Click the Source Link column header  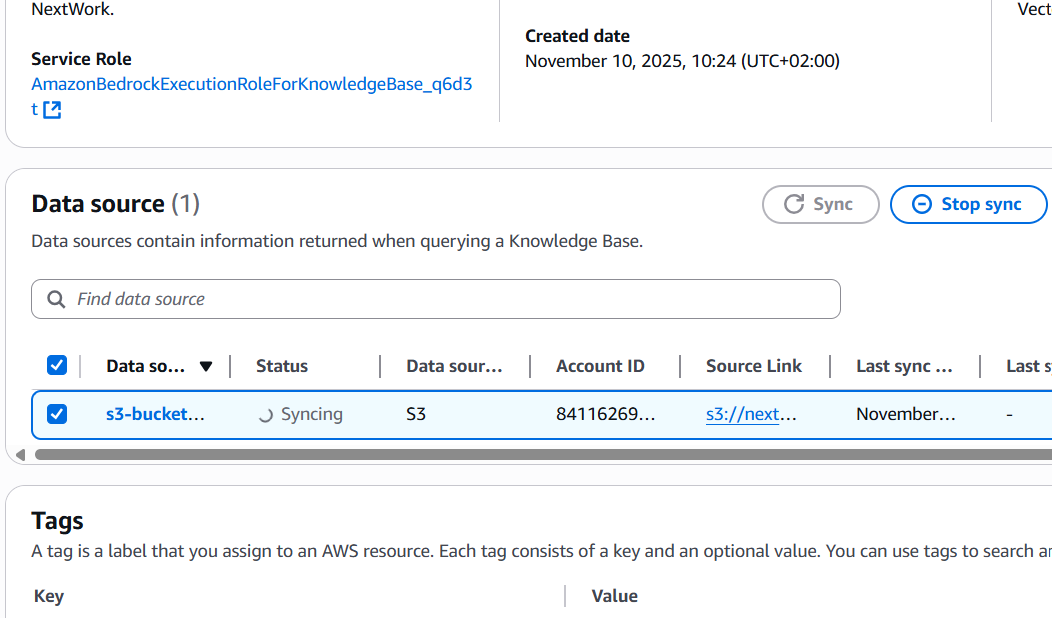(x=753, y=366)
